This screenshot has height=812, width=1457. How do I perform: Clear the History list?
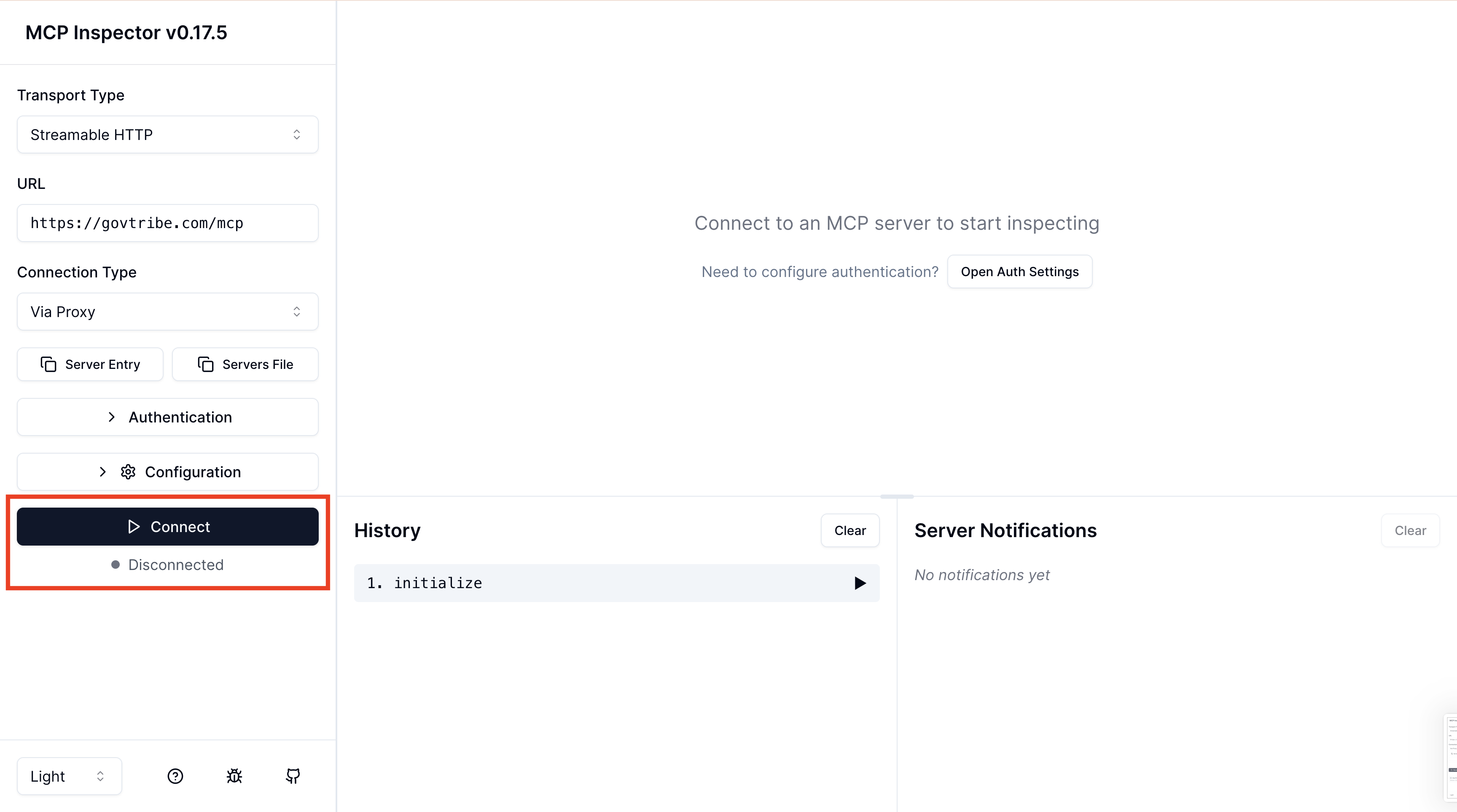tap(849, 530)
